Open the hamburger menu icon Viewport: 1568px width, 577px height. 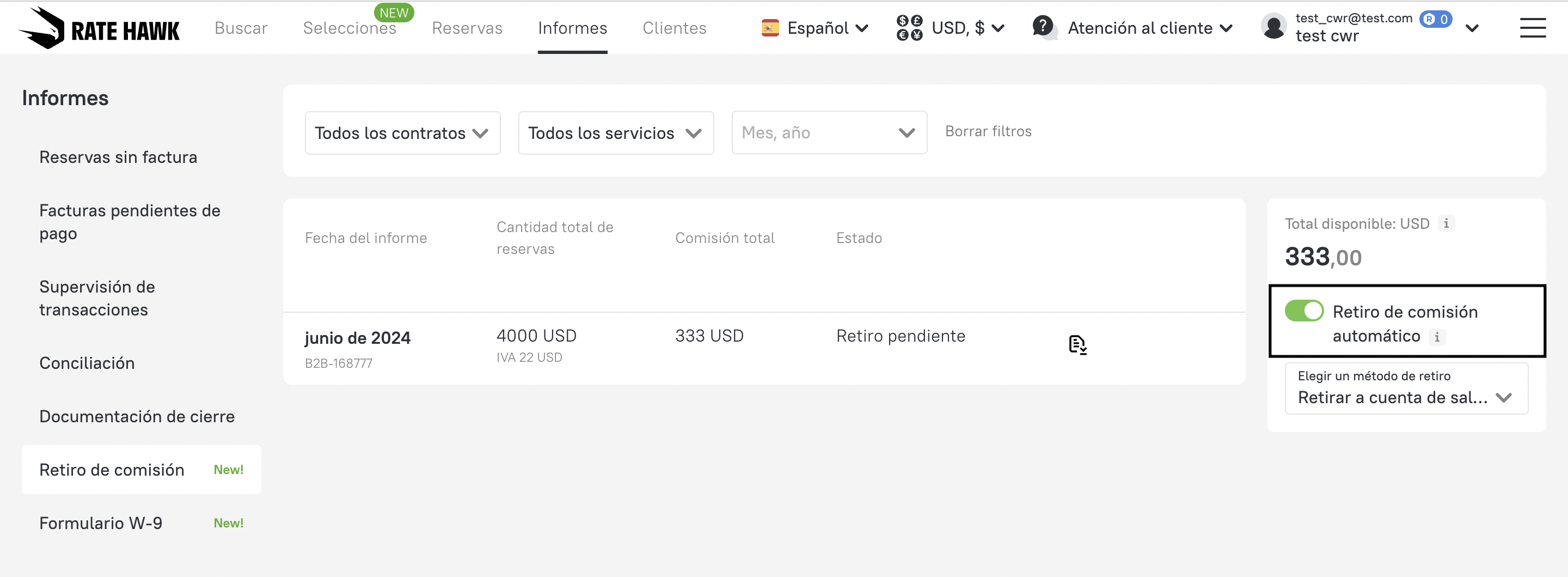pos(1532,28)
